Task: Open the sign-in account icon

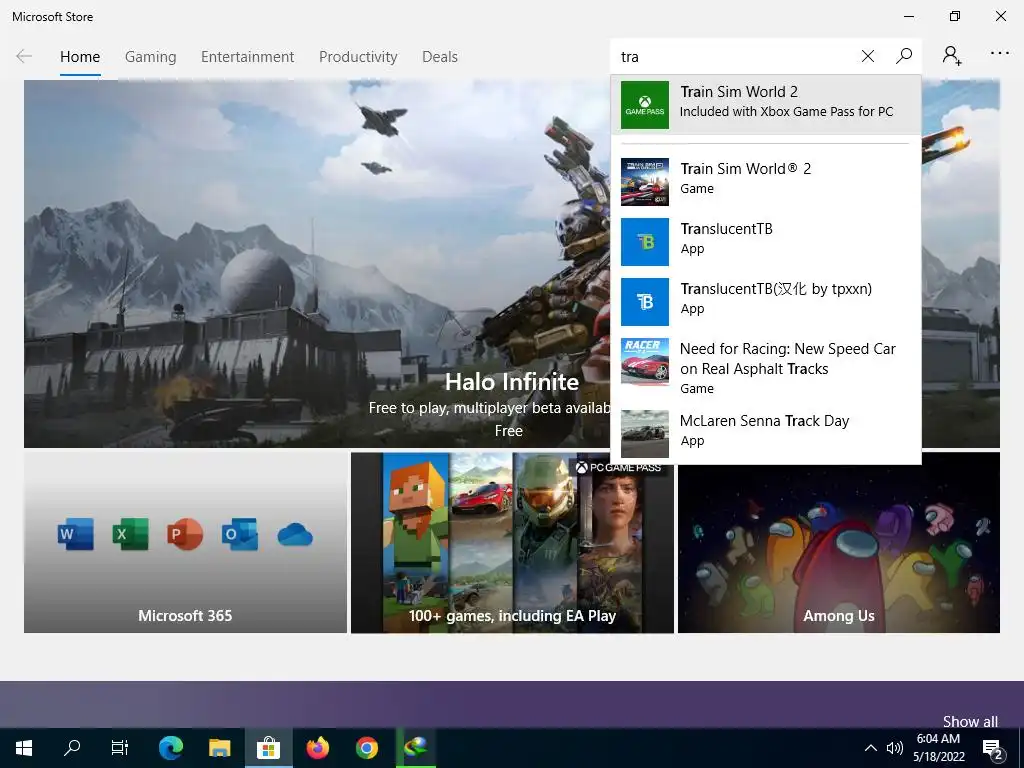Action: tap(952, 56)
